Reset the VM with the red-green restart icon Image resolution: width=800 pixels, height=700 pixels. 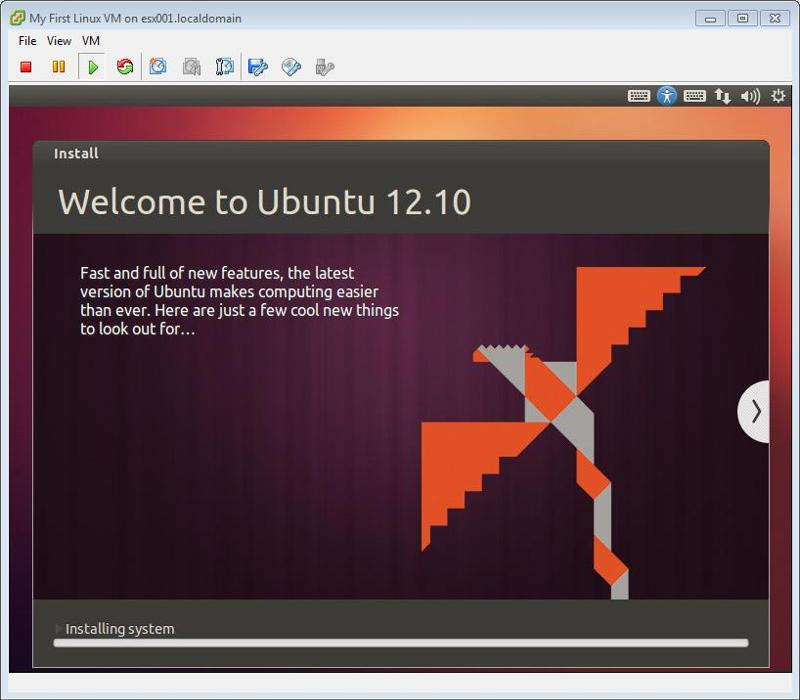coord(125,67)
